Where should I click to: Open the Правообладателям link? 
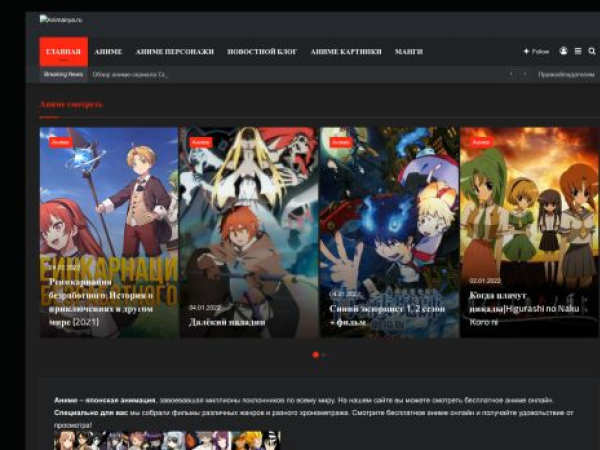(x=566, y=75)
